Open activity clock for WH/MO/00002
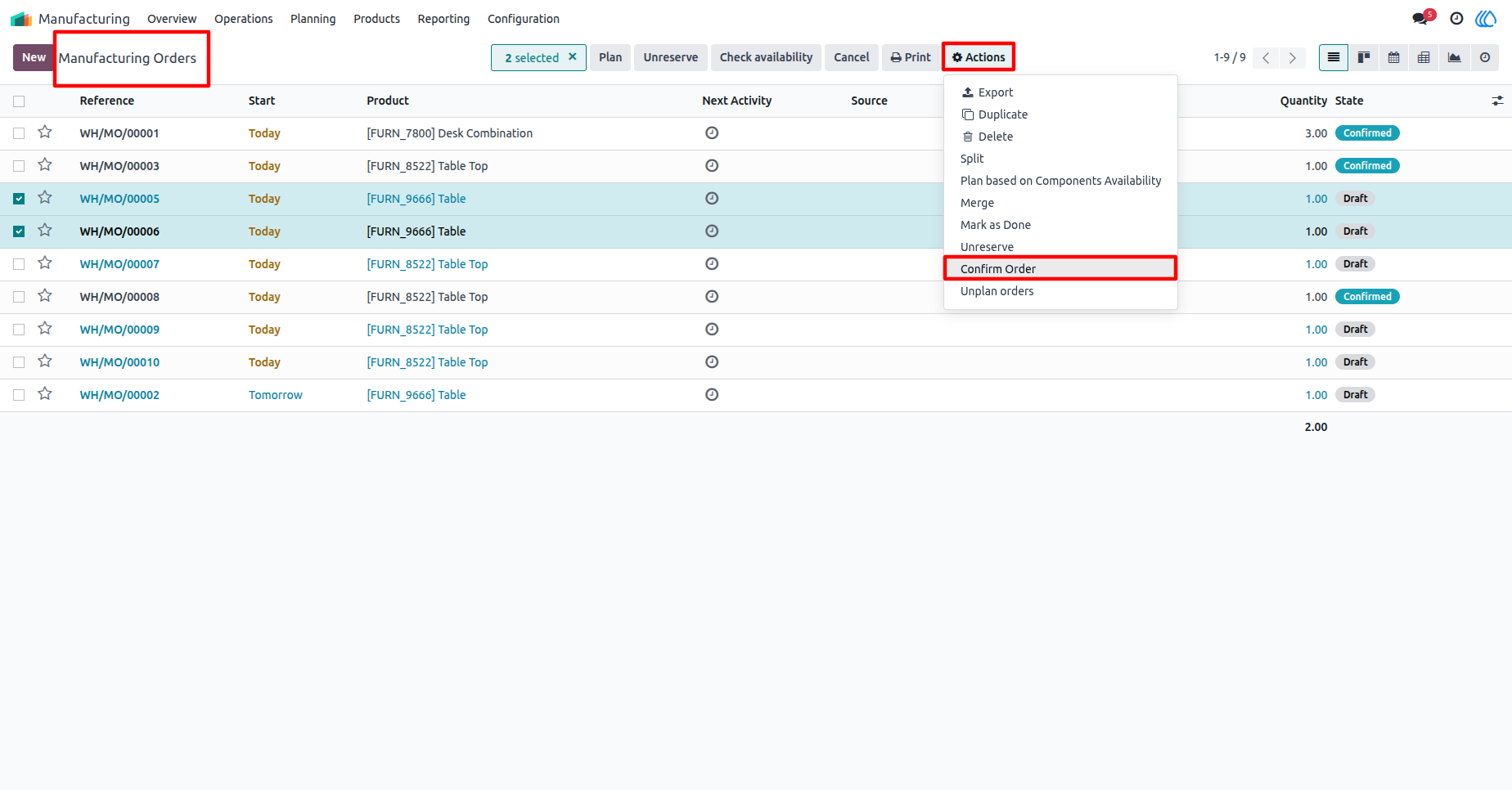This screenshot has height=790, width=1512. pos(712,395)
